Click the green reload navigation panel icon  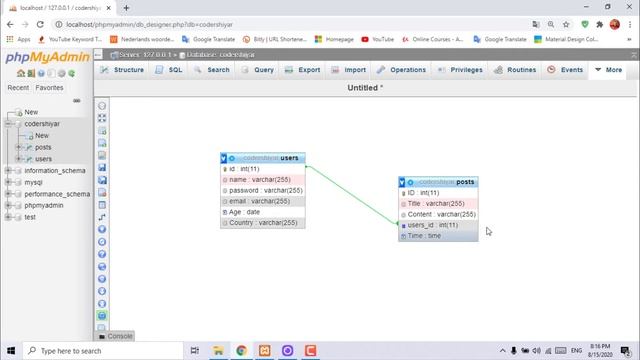click(x=71, y=73)
